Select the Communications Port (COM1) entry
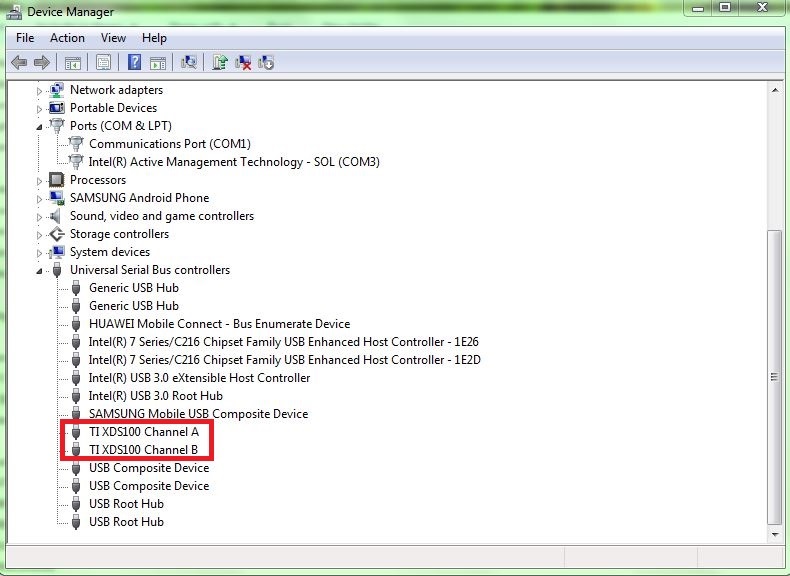The width and height of the screenshot is (790, 576). (x=170, y=144)
